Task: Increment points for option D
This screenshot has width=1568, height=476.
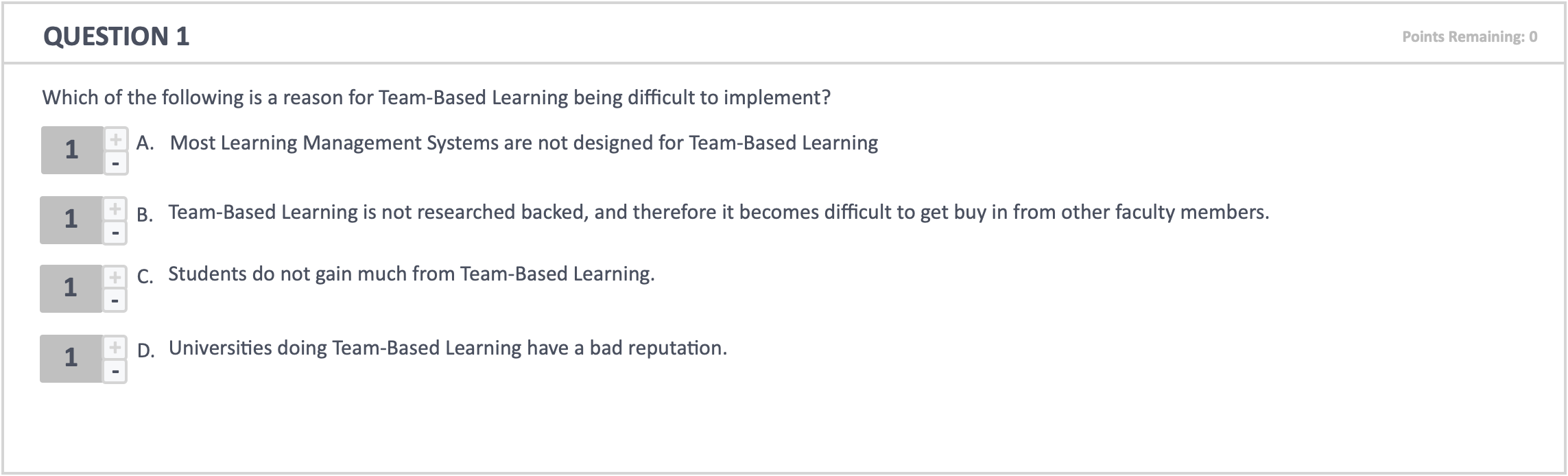Action: pos(115,347)
